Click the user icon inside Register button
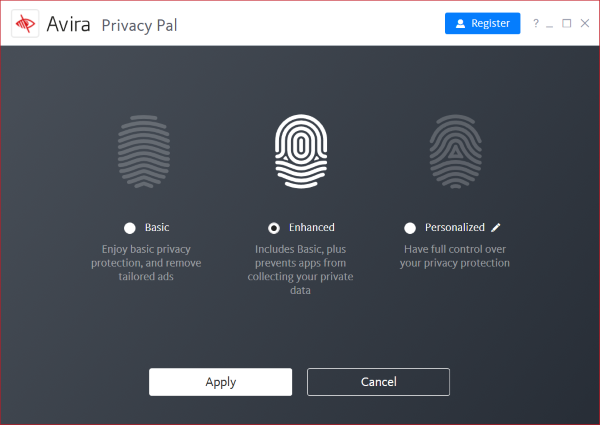Screen dimensions: 600x425 [460, 24]
